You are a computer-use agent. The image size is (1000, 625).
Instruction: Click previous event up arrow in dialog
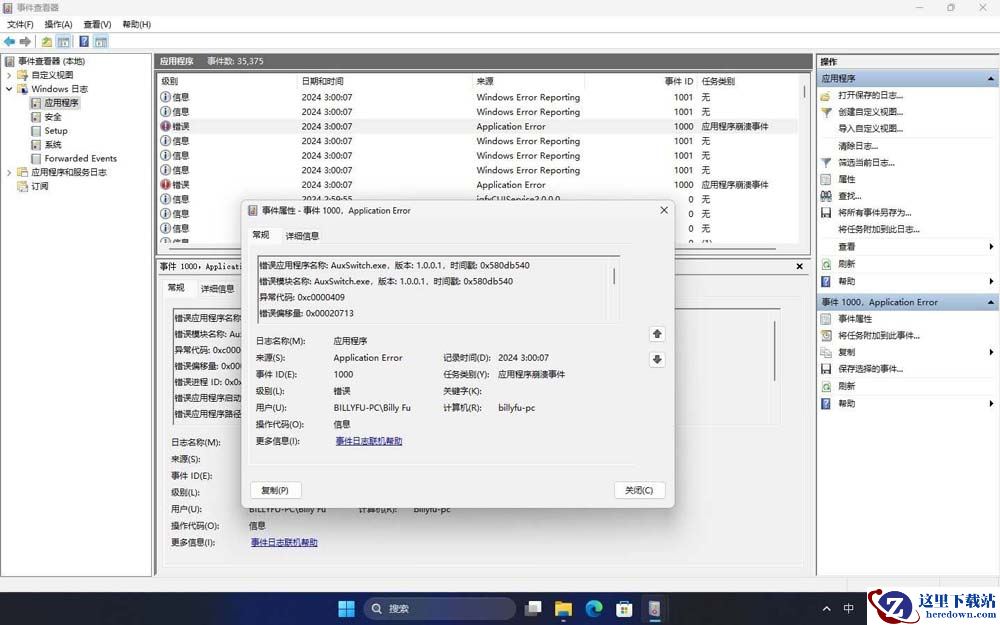point(657,334)
